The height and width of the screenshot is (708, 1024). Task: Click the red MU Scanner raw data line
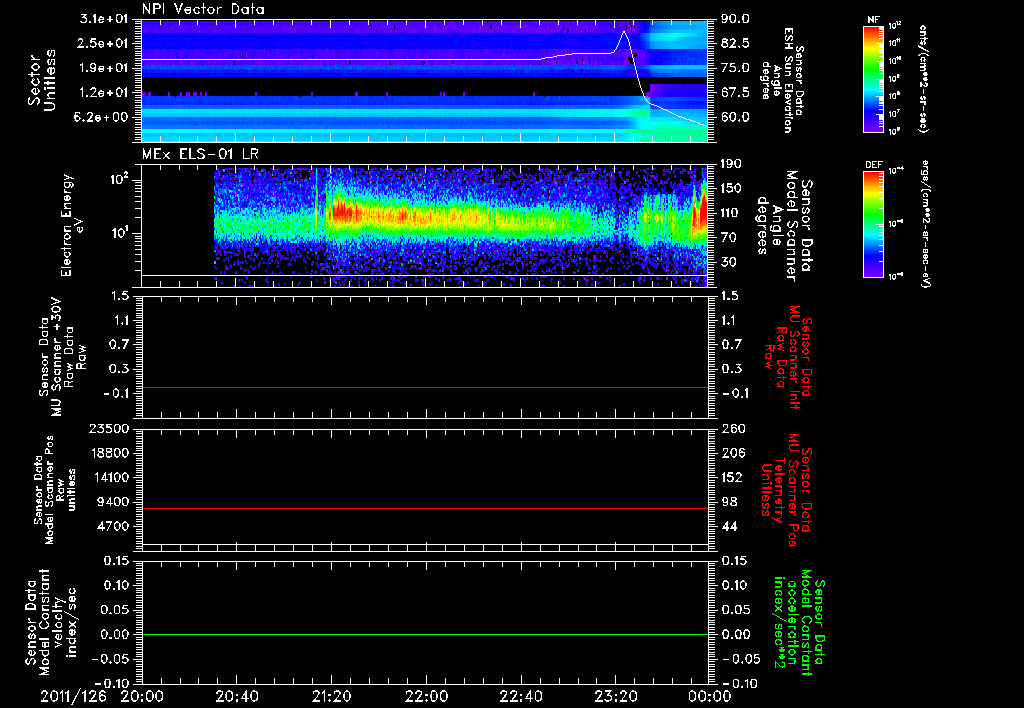pos(425,387)
